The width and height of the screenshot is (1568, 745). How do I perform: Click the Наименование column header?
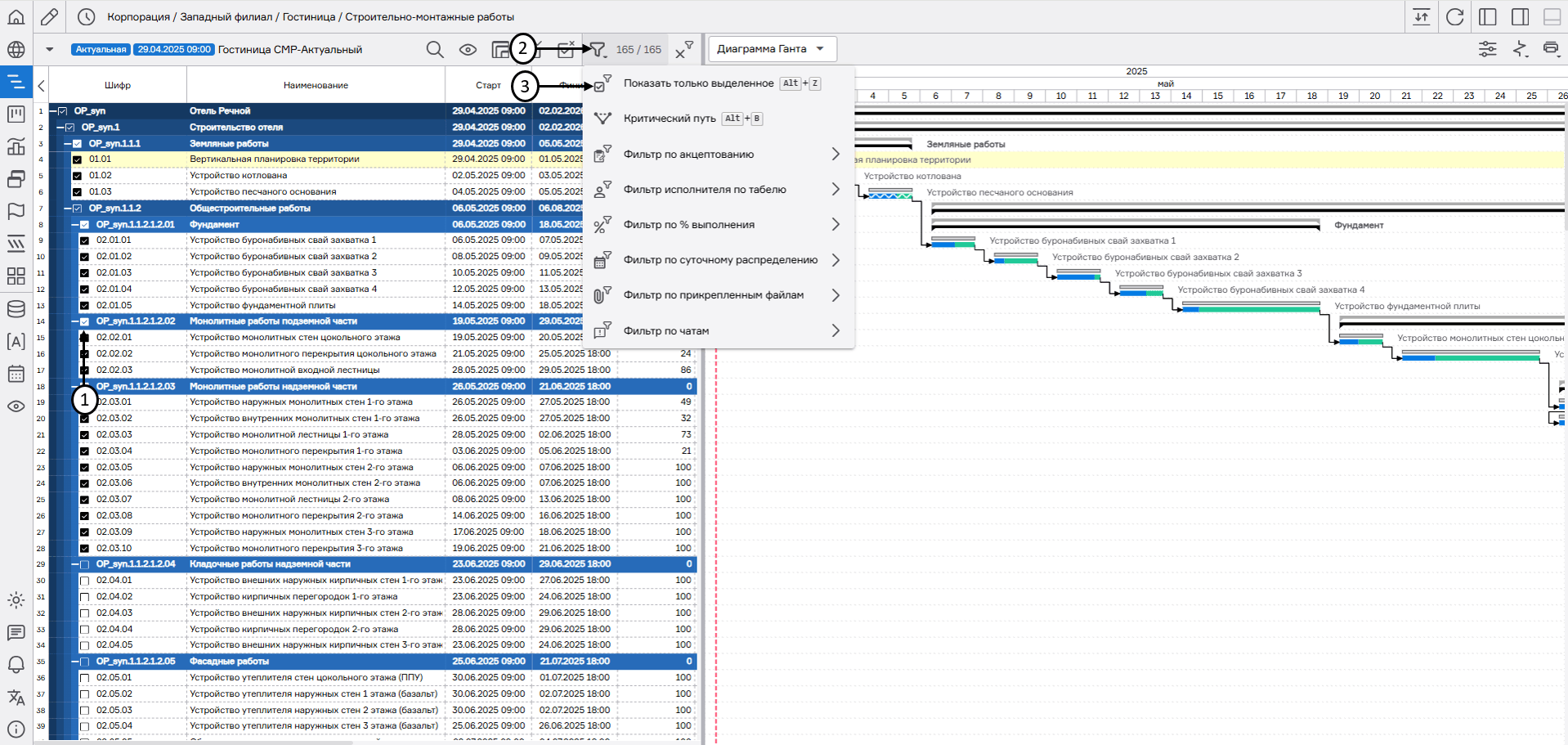coord(316,85)
